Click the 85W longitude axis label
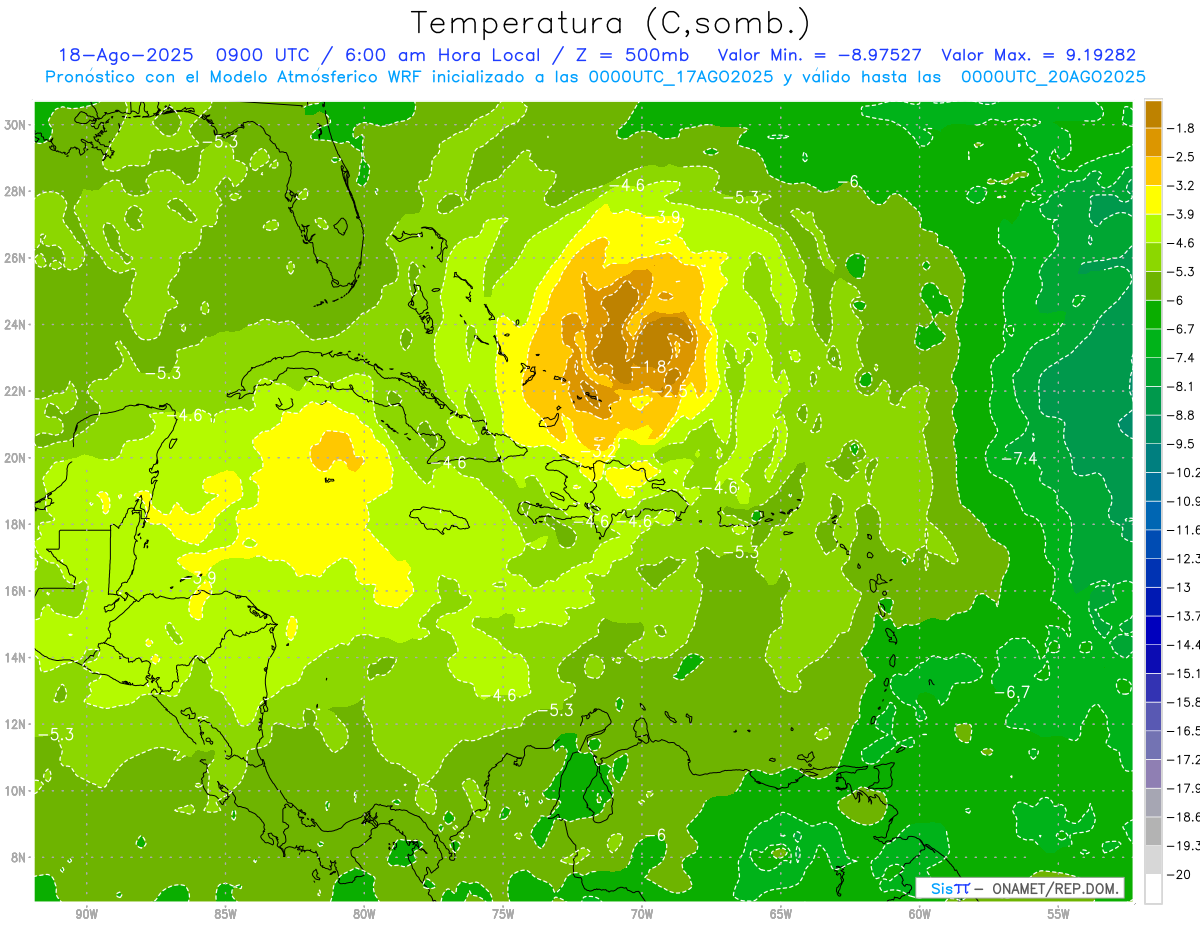 point(225,914)
